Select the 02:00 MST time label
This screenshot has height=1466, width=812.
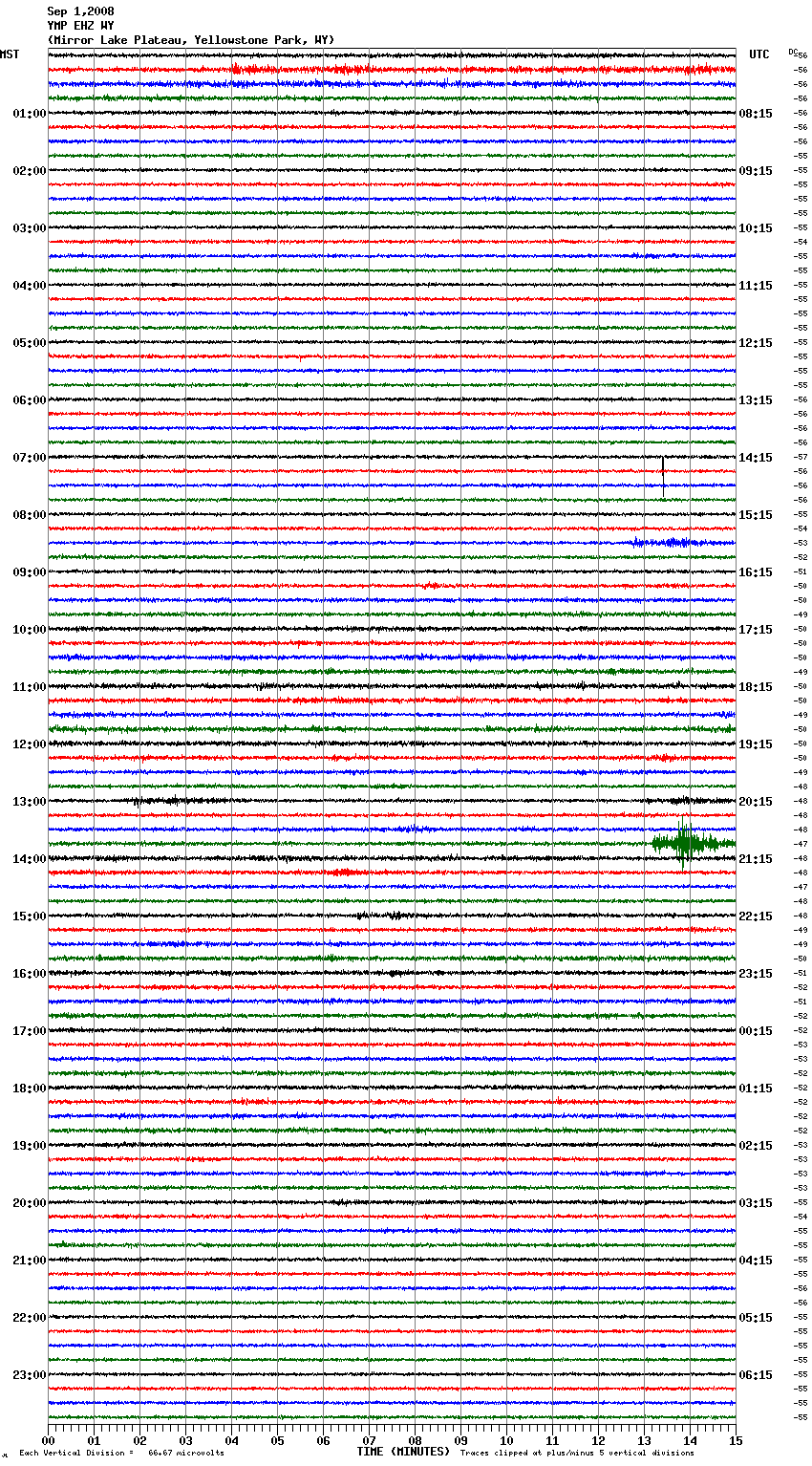click(x=30, y=171)
